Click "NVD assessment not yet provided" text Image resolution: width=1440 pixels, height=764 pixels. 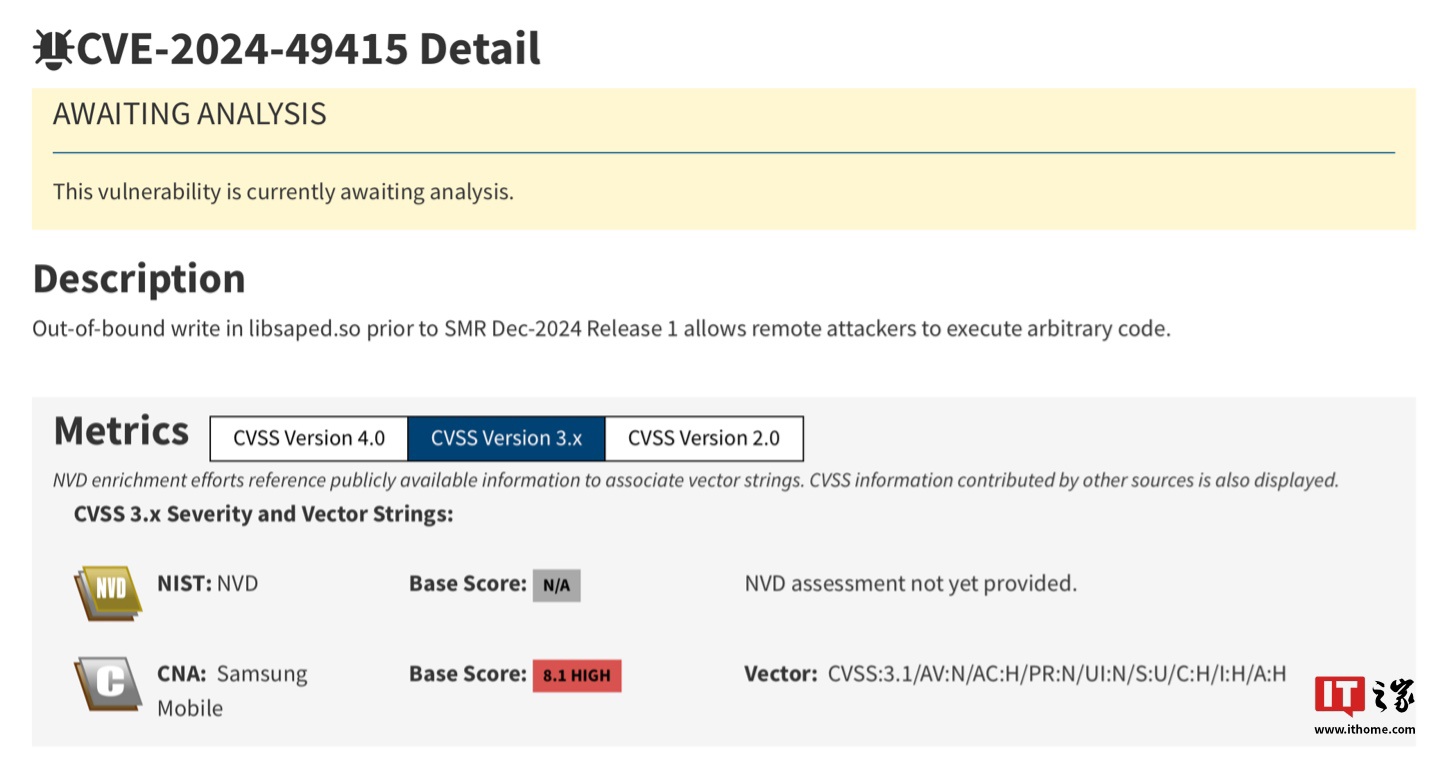click(910, 583)
